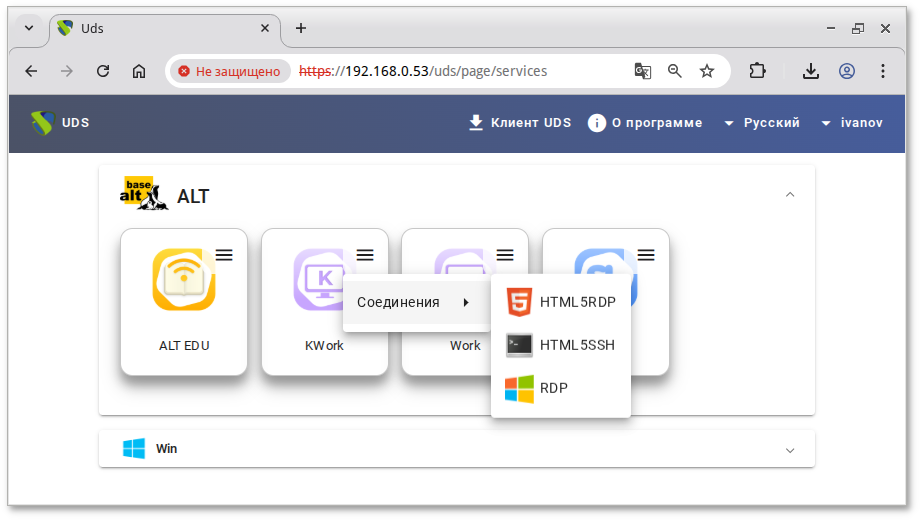Launch the KWork service icon
The width and height of the screenshot is (920, 520).
[x=319, y=279]
